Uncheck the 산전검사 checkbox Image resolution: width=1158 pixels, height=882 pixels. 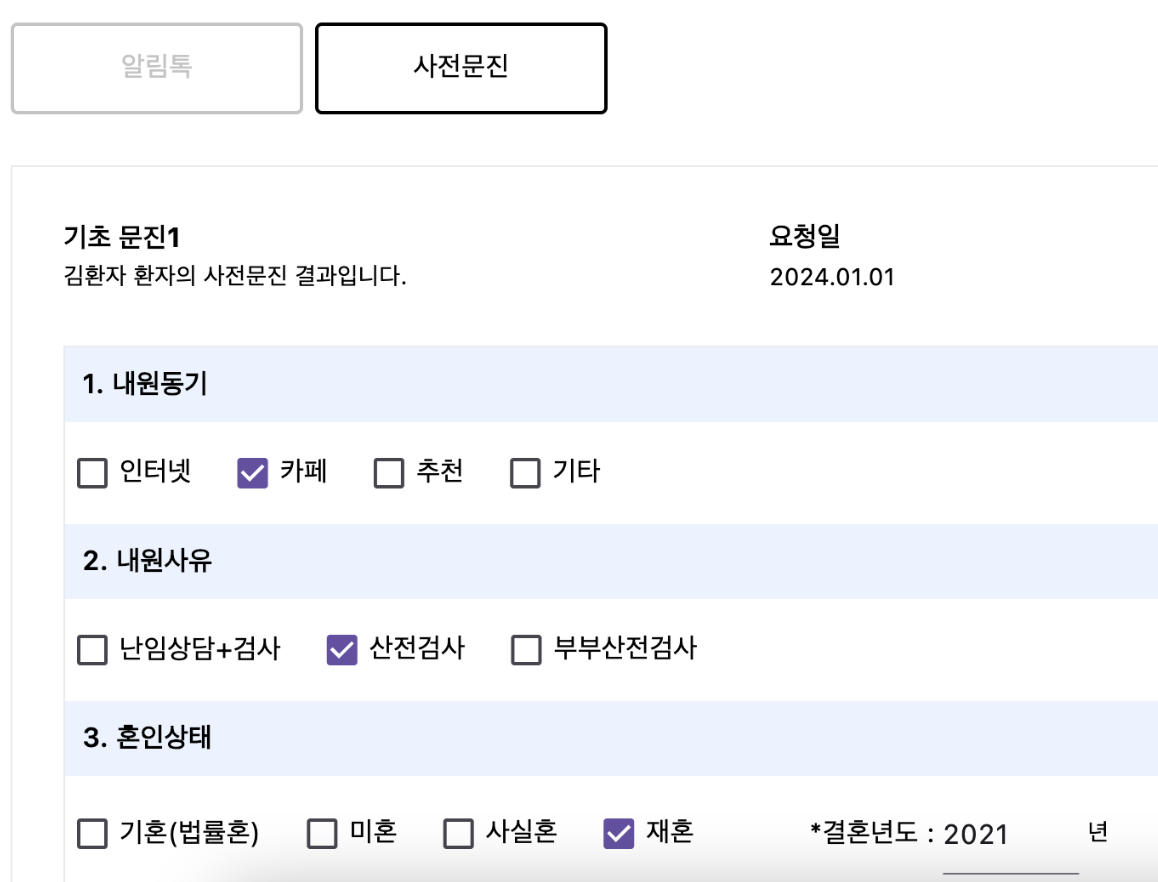342,650
